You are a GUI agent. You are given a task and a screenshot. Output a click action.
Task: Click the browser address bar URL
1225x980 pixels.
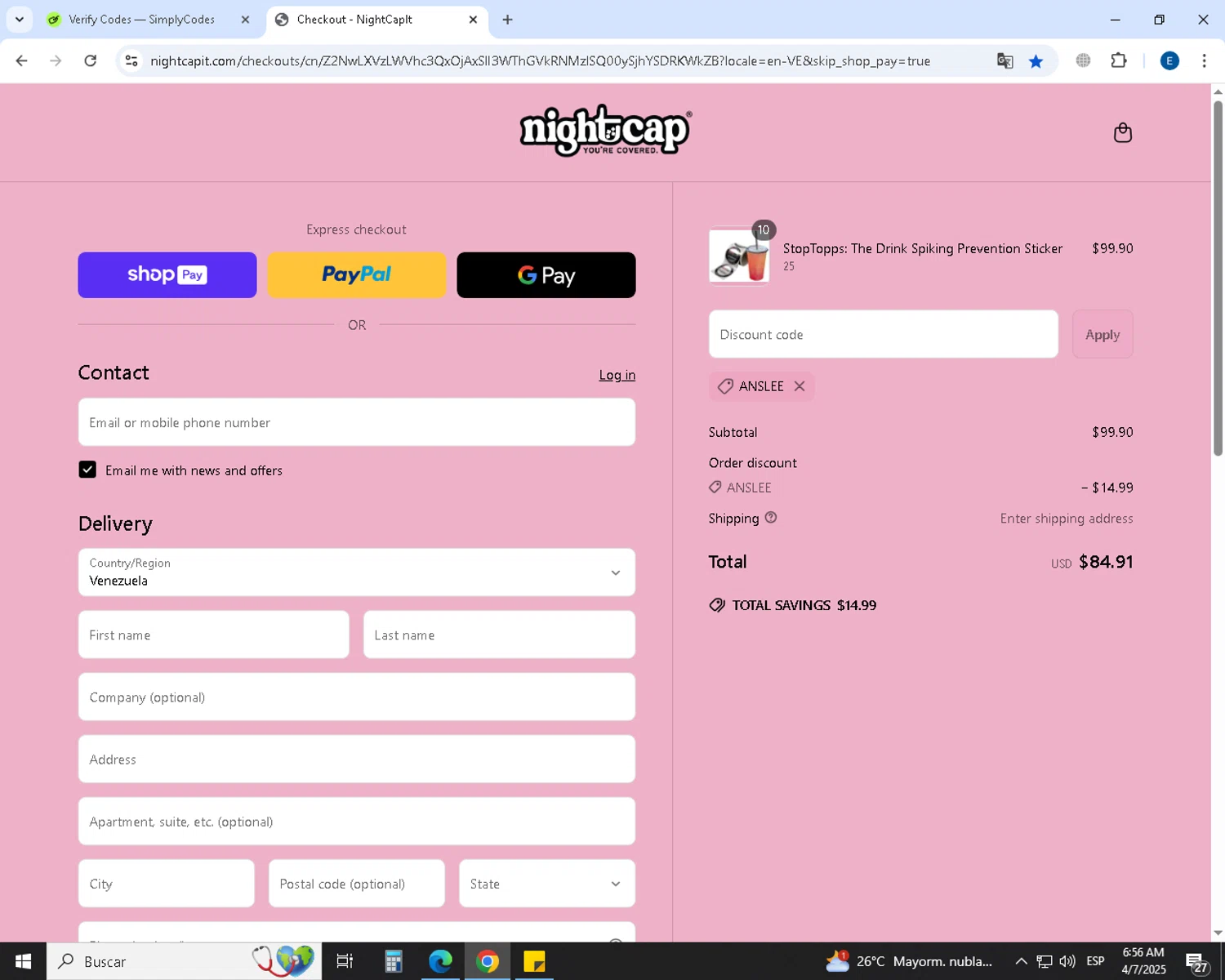[x=540, y=61]
